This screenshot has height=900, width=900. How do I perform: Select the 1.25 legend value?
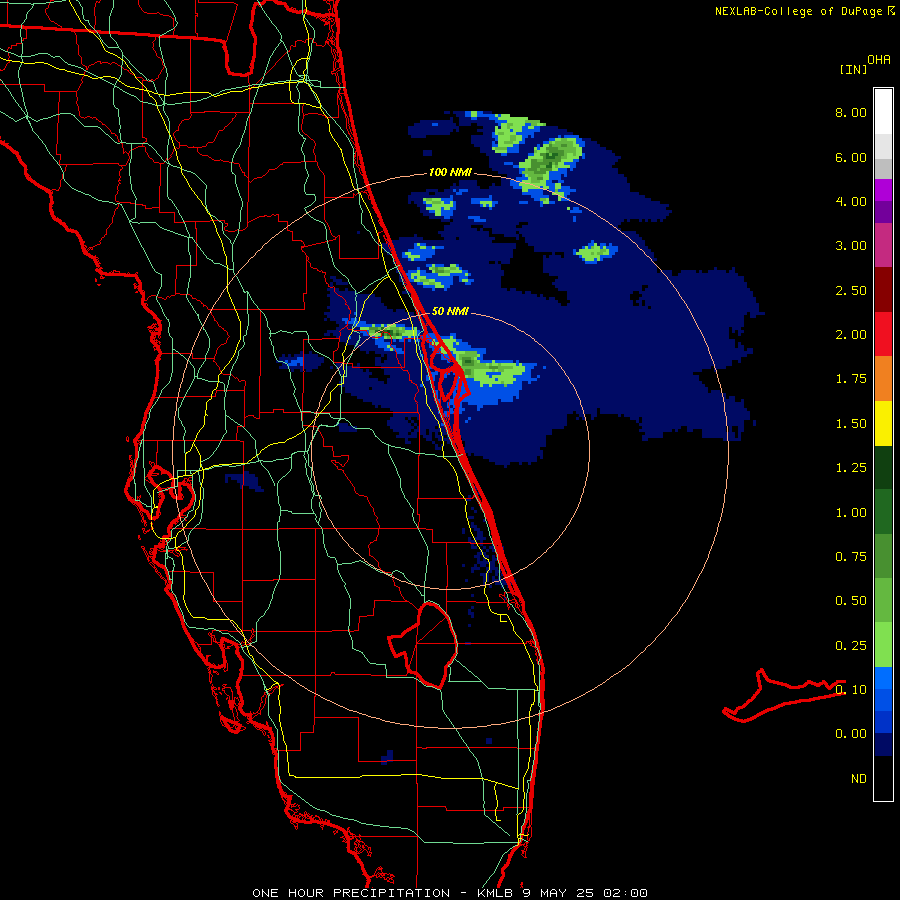point(851,467)
